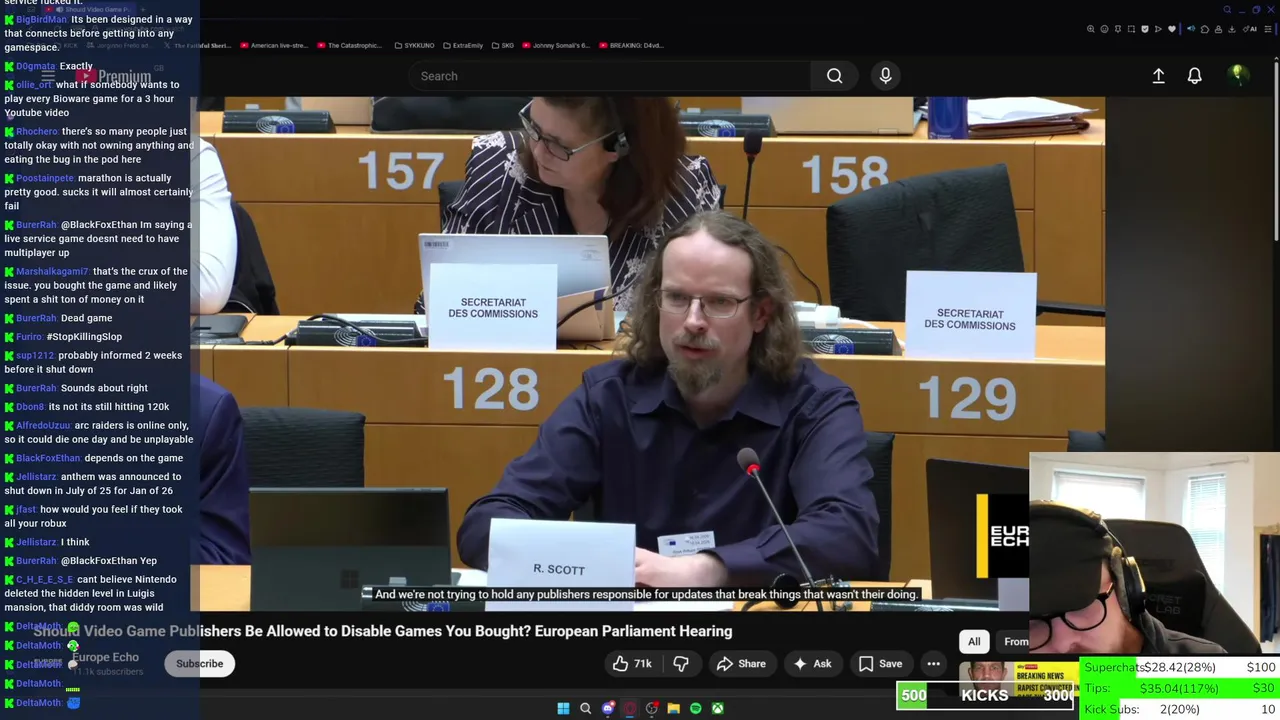
Task: Open the browser extensions cube icon
Action: pyautogui.click(x=1205, y=29)
